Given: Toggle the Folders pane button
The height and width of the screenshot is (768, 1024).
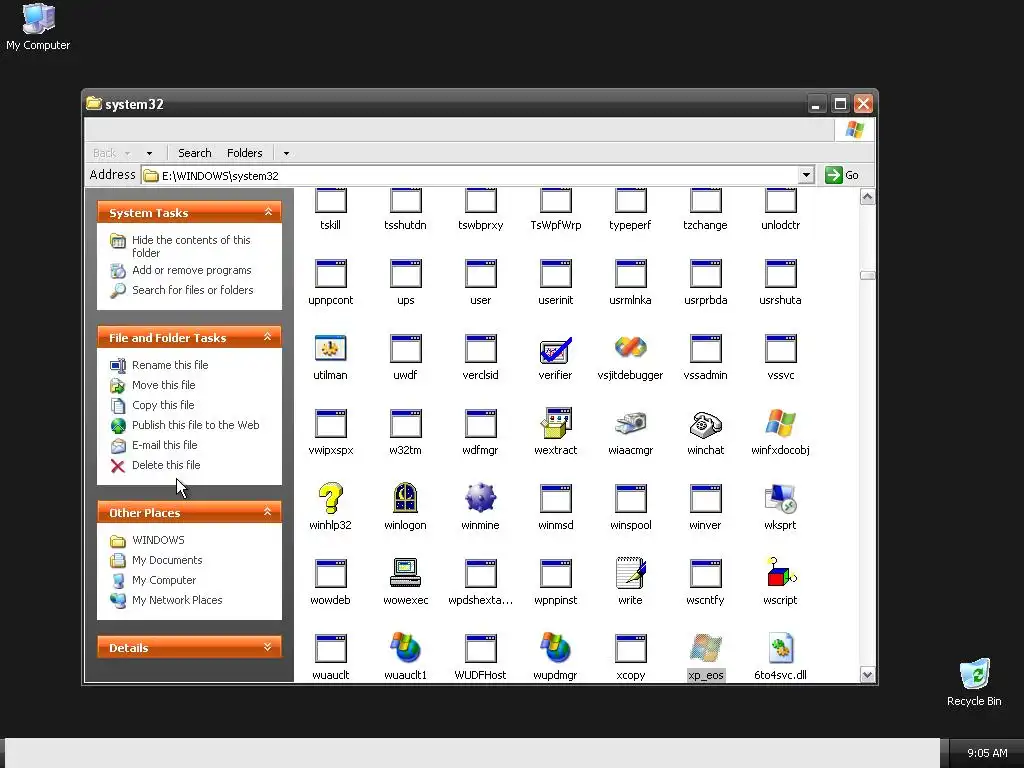Looking at the screenshot, I should (x=244, y=153).
